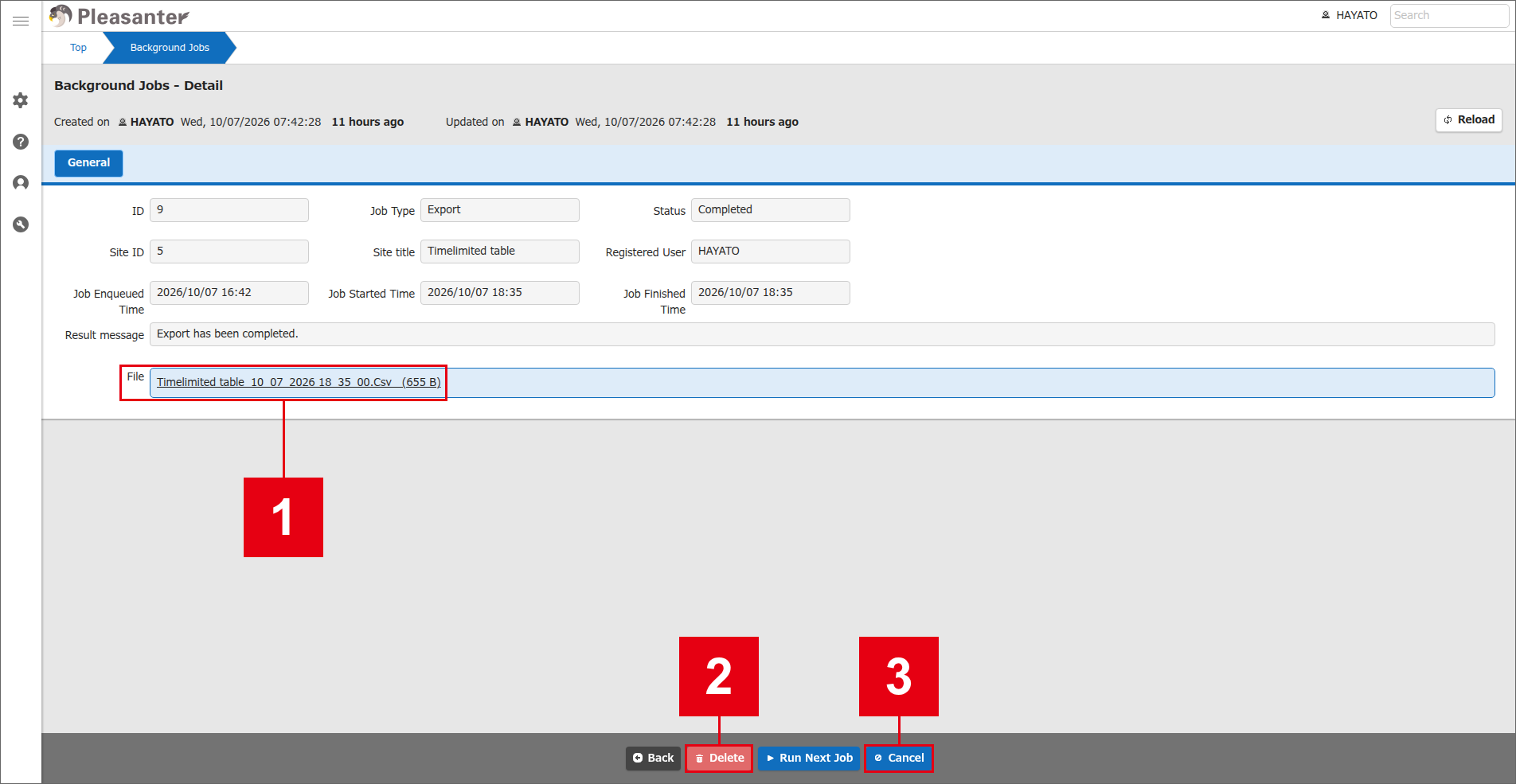Click the Registered User field HAYATO
Image resolution: width=1516 pixels, height=784 pixels.
(771, 252)
